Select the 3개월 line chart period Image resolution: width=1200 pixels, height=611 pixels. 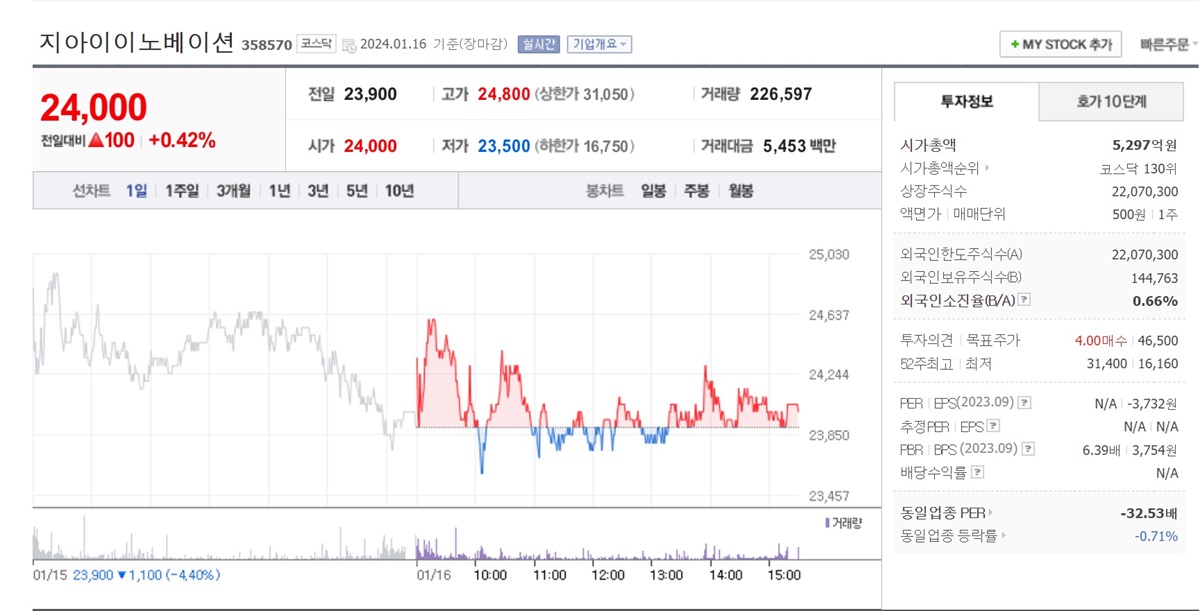(233, 191)
